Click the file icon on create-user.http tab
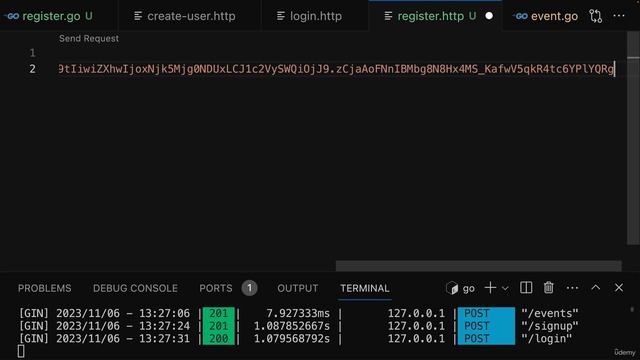 click(x=138, y=16)
